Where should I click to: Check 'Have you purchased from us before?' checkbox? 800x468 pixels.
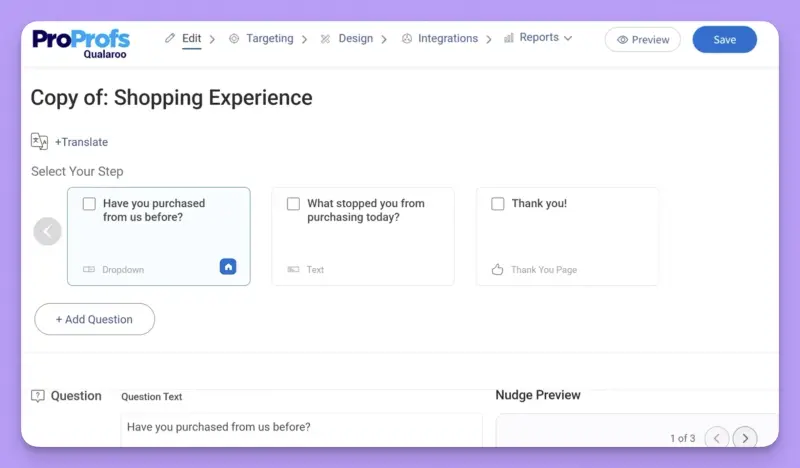point(89,204)
